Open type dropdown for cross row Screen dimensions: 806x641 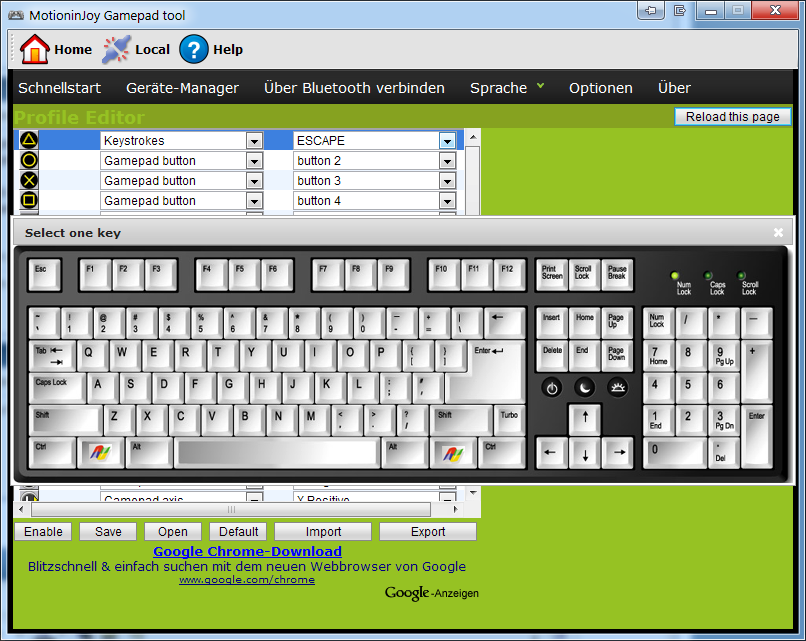(254, 181)
